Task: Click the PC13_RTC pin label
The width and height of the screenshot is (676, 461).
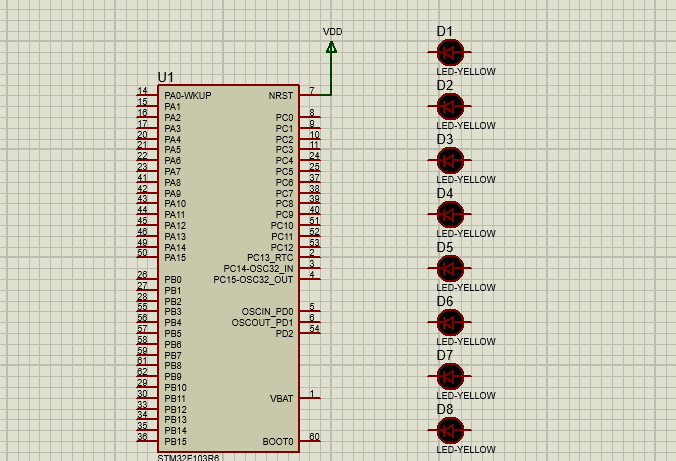Action: point(270,257)
